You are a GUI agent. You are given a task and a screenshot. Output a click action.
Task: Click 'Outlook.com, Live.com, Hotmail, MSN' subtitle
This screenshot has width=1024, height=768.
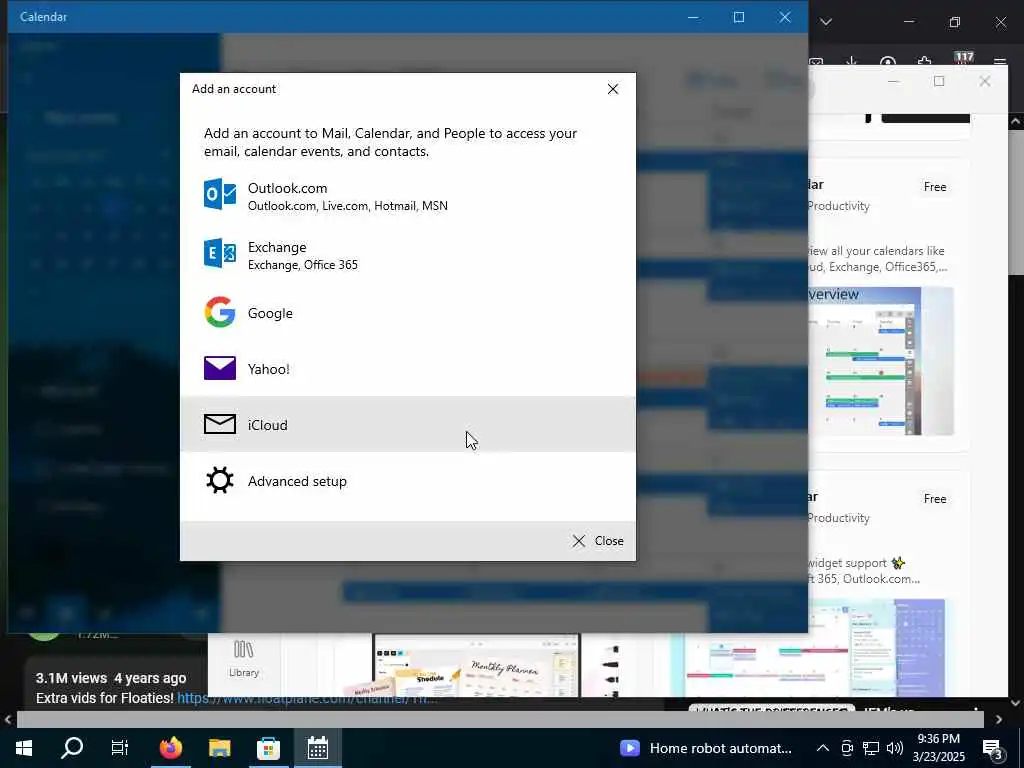(x=347, y=206)
